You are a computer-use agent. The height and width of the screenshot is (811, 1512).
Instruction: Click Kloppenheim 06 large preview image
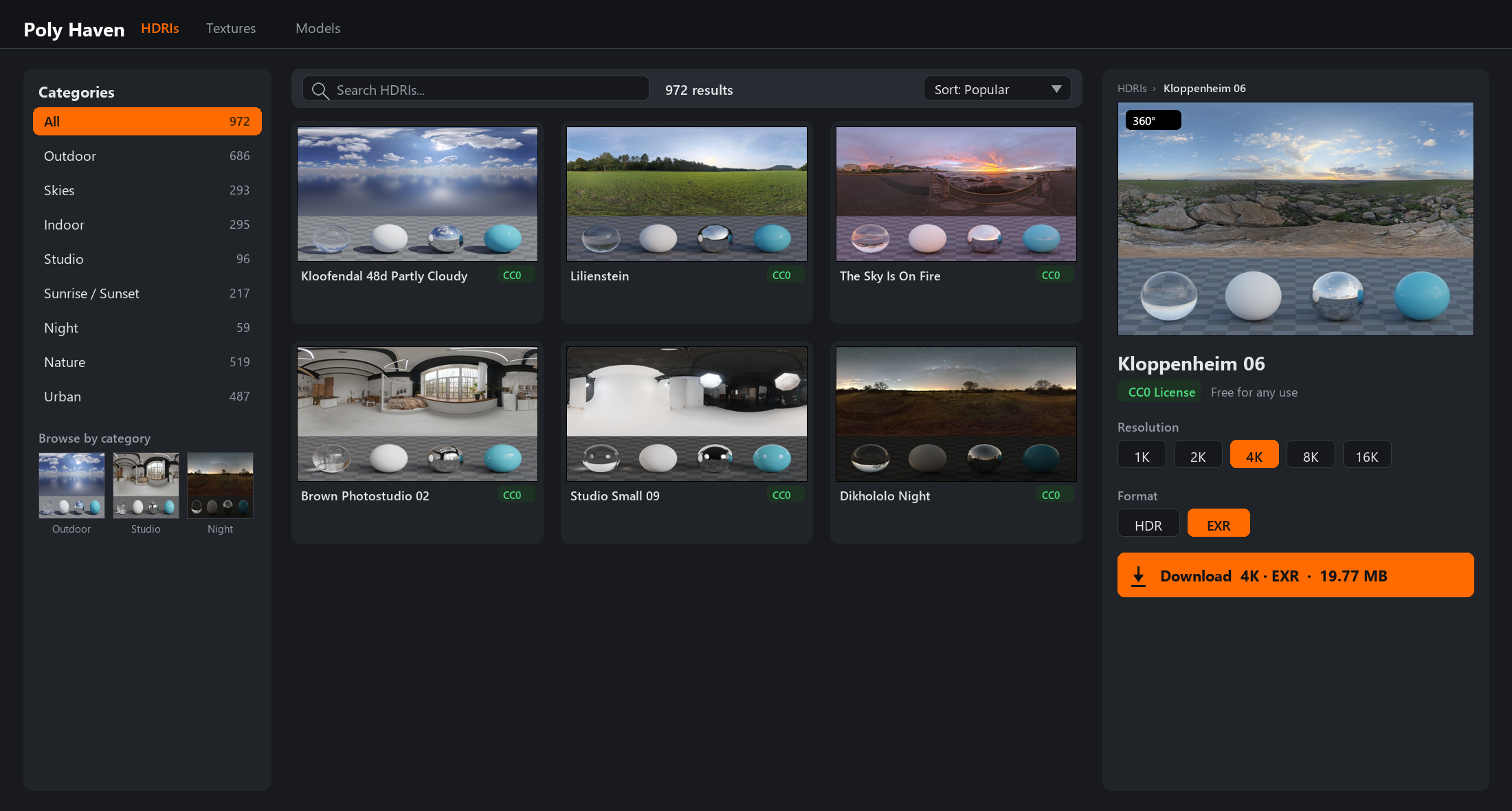(x=1296, y=219)
